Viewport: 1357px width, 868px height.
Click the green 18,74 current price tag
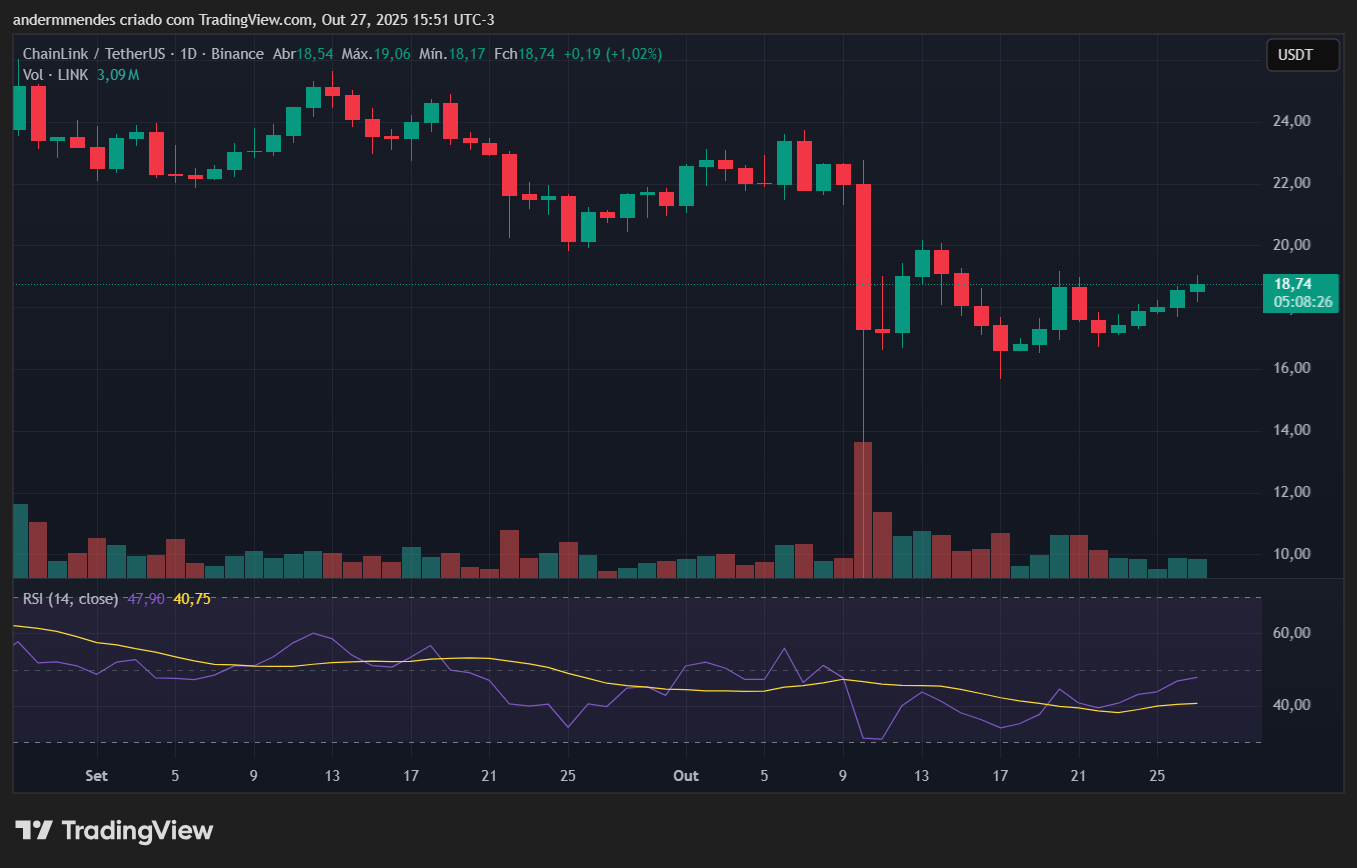pyautogui.click(x=1300, y=284)
